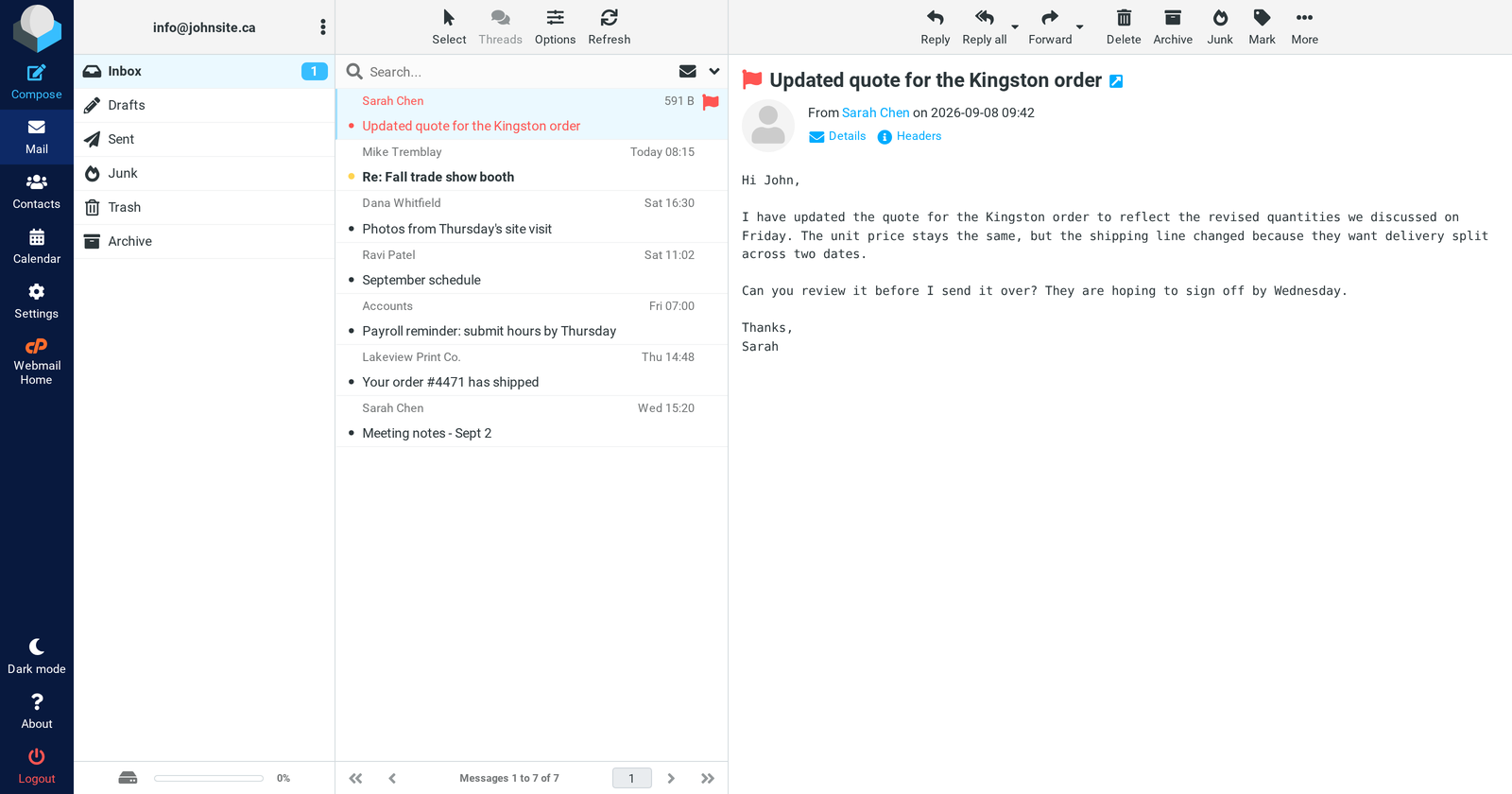Open the account three-dot menu
Image resolution: width=1512 pixels, height=794 pixels.
[x=323, y=27]
